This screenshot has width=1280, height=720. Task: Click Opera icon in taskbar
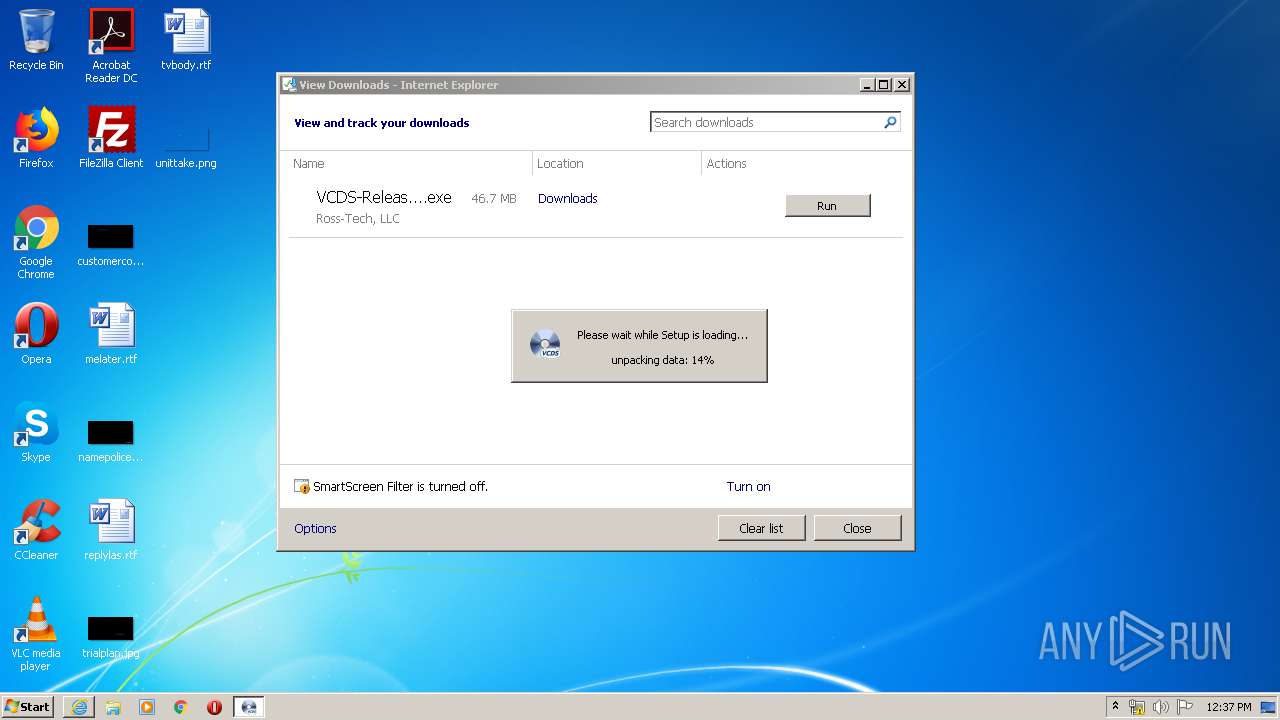coord(214,707)
